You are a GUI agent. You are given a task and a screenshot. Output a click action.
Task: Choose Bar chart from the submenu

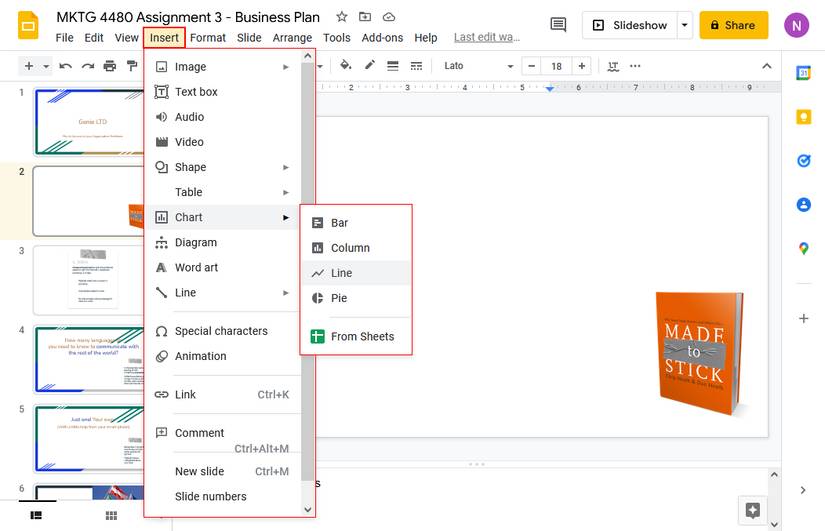[356, 223]
